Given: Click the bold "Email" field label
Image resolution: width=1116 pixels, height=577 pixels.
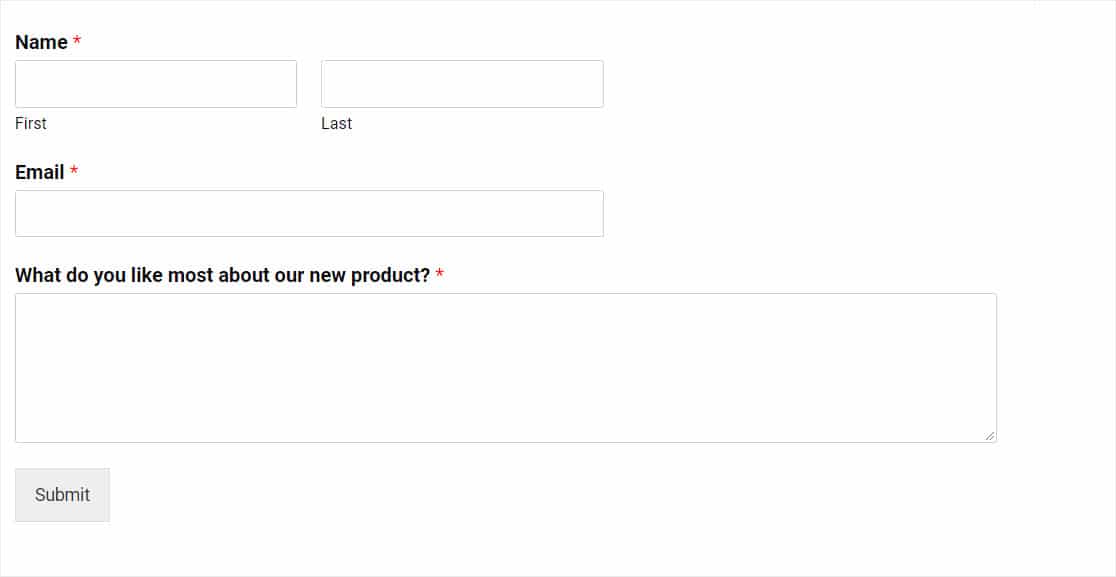Looking at the screenshot, I should [x=40, y=172].
